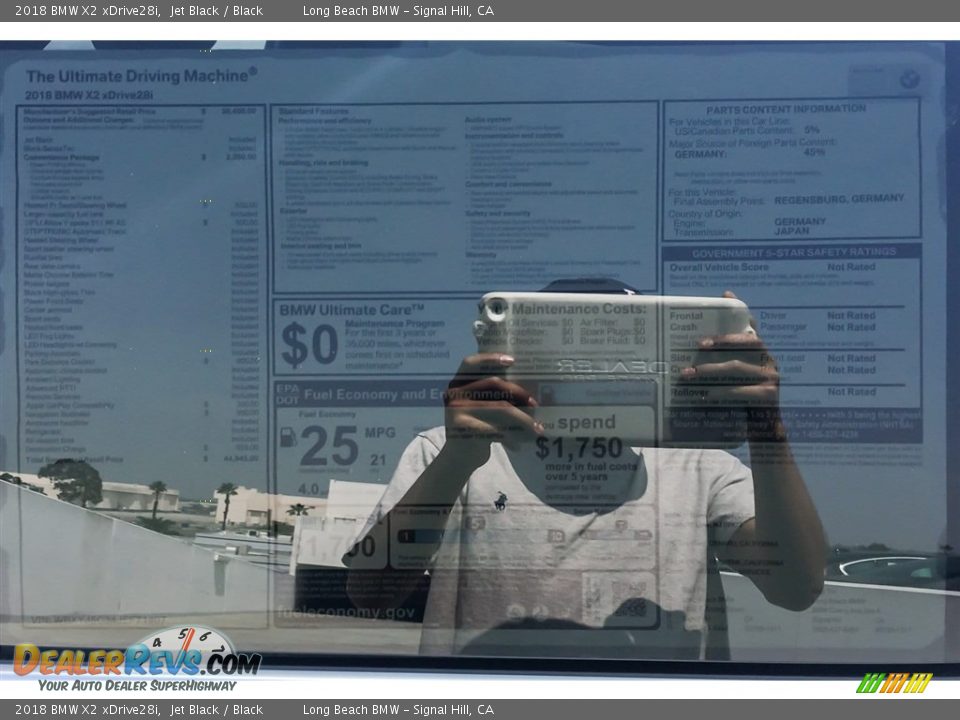Click 'Government 5-Star Safety Ratings' header
The height and width of the screenshot is (720, 960).
point(793,252)
